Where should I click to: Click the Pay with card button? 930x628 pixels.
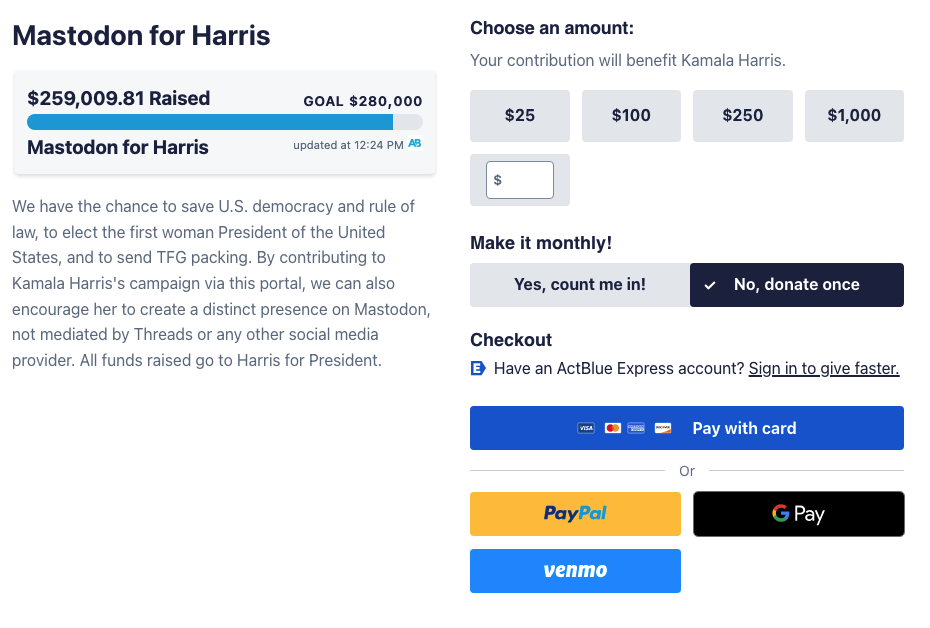(x=744, y=428)
